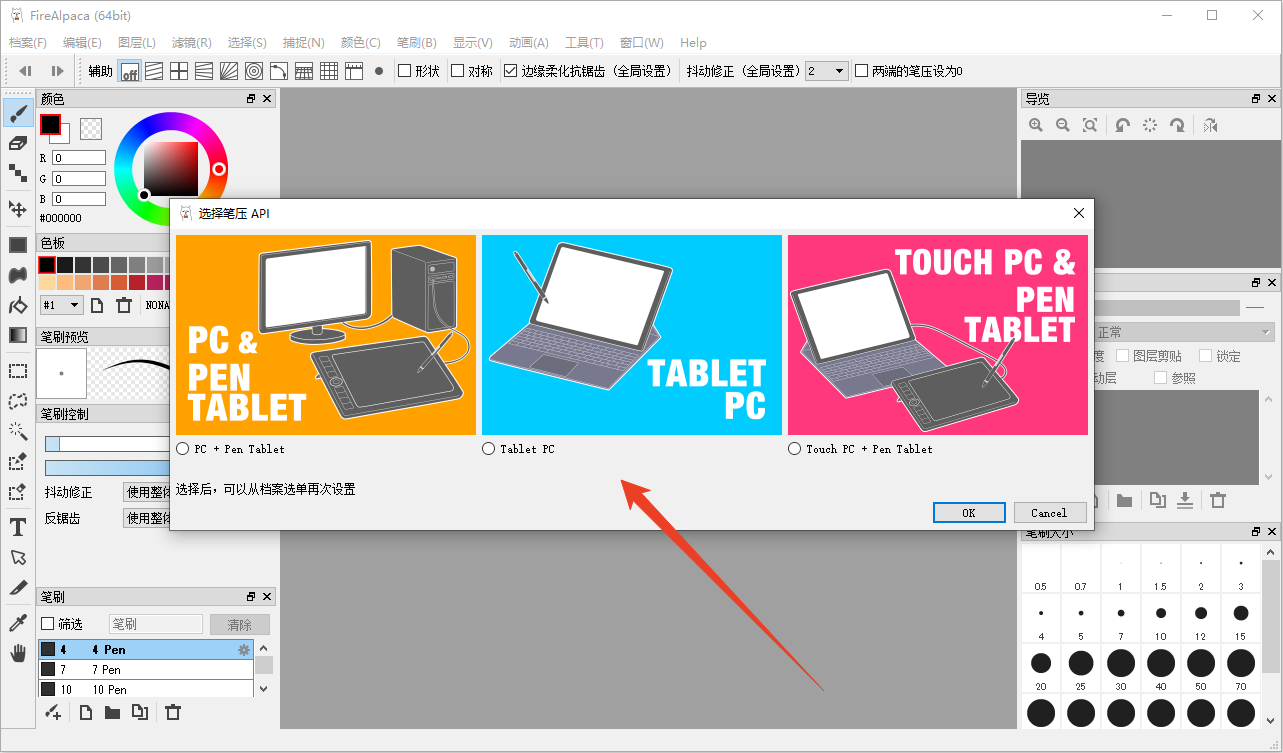The image size is (1283, 753).
Task: Select the Text tool
Action: point(17,527)
